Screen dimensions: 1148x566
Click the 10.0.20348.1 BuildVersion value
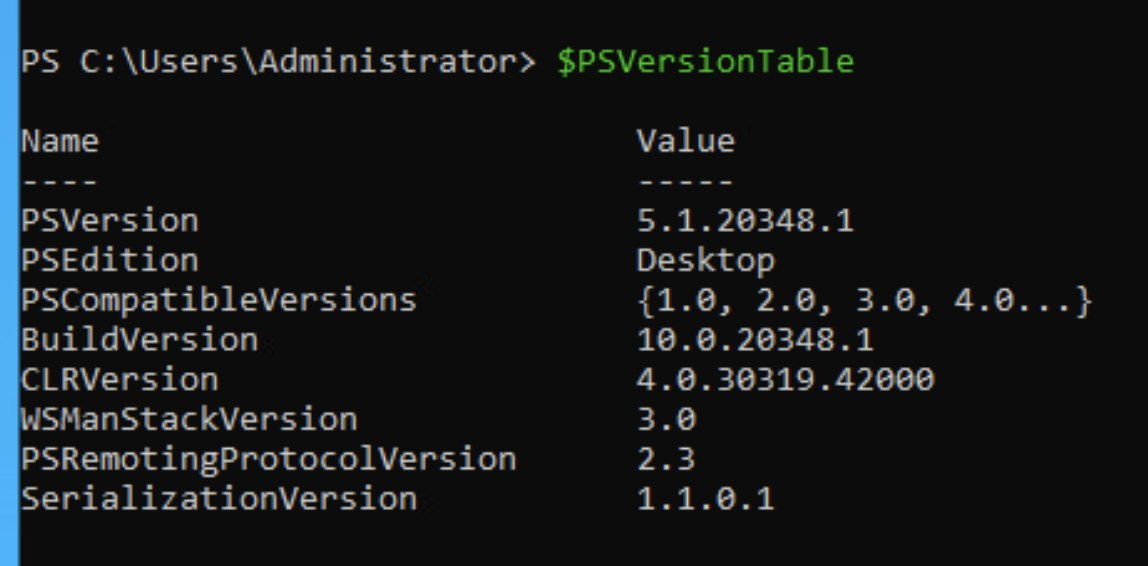(755, 340)
